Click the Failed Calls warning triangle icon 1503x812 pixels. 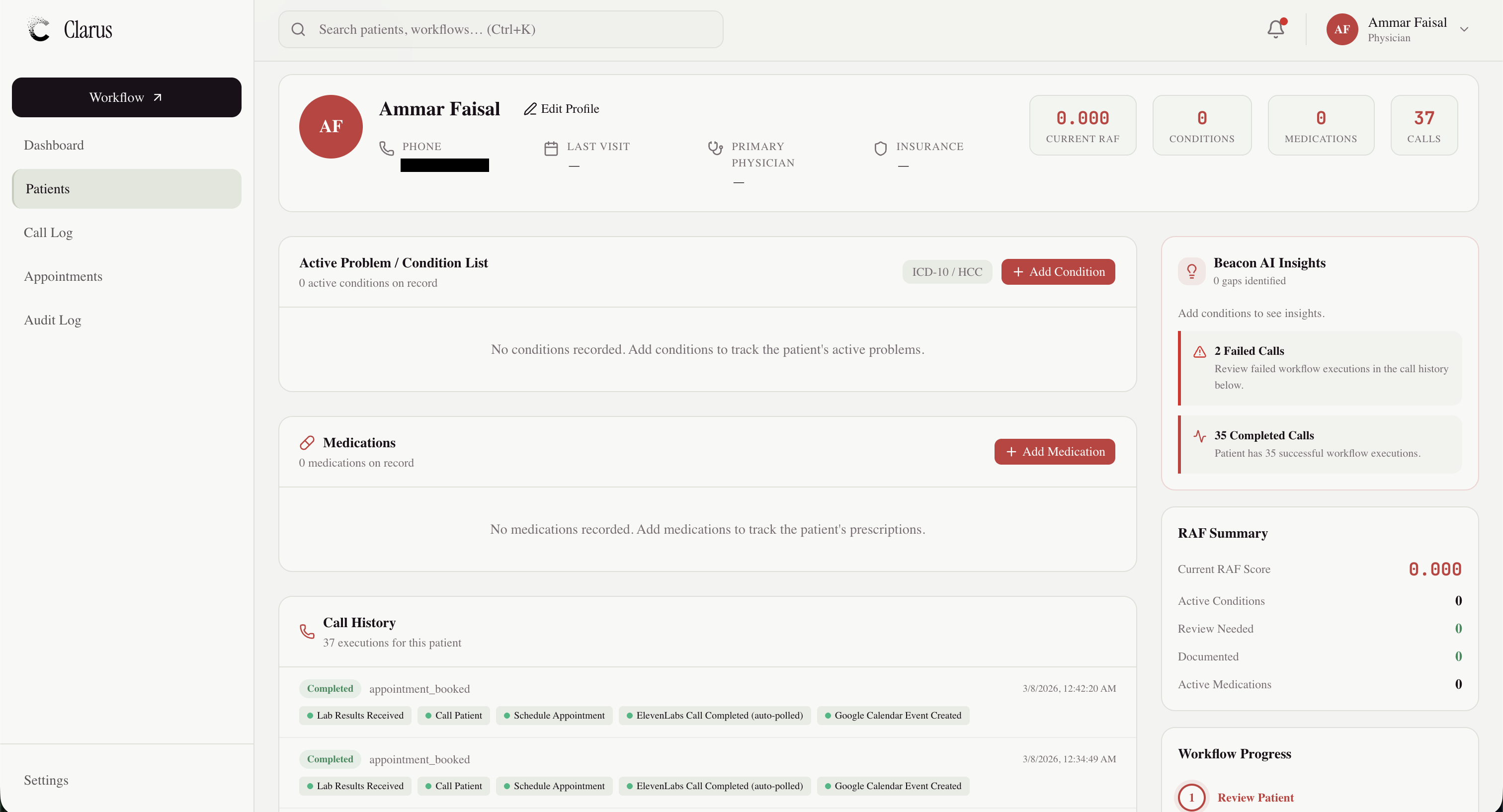[1200, 352]
